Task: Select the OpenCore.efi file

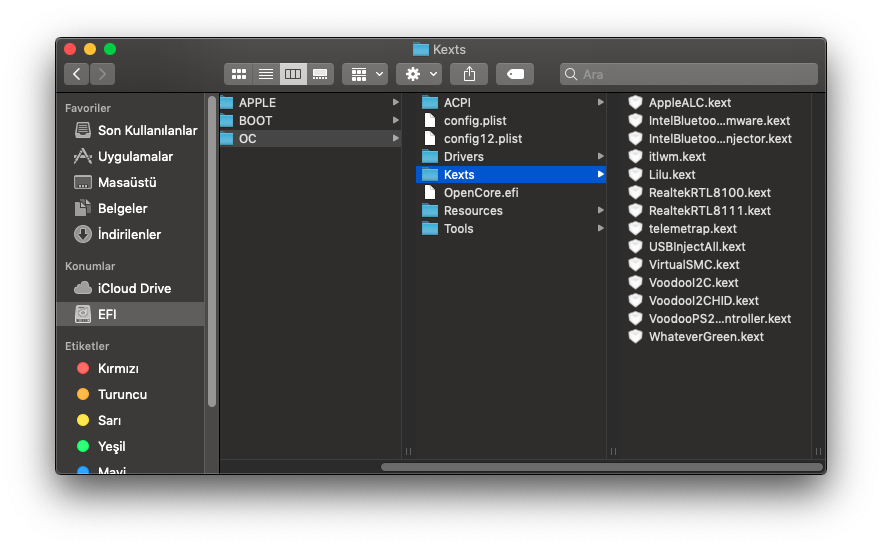Action: pos(480,193)
